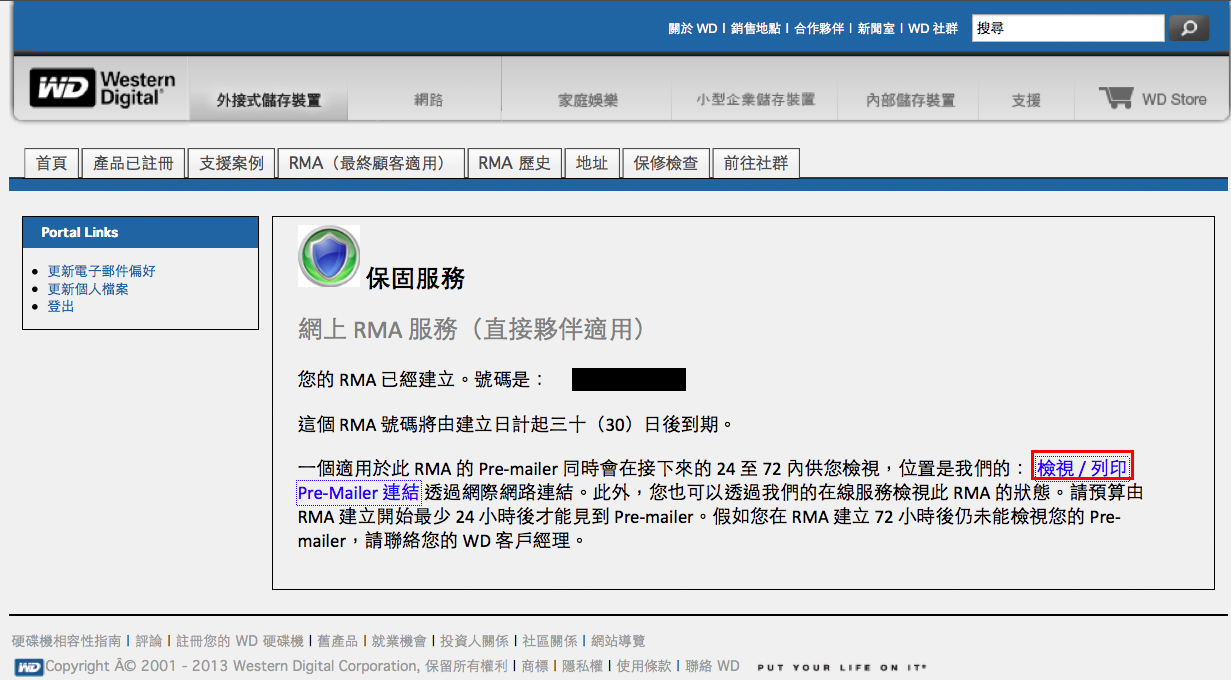Open 網站導覽 footer link
This screenshot has width=1231, height=680.
[618, 641]
